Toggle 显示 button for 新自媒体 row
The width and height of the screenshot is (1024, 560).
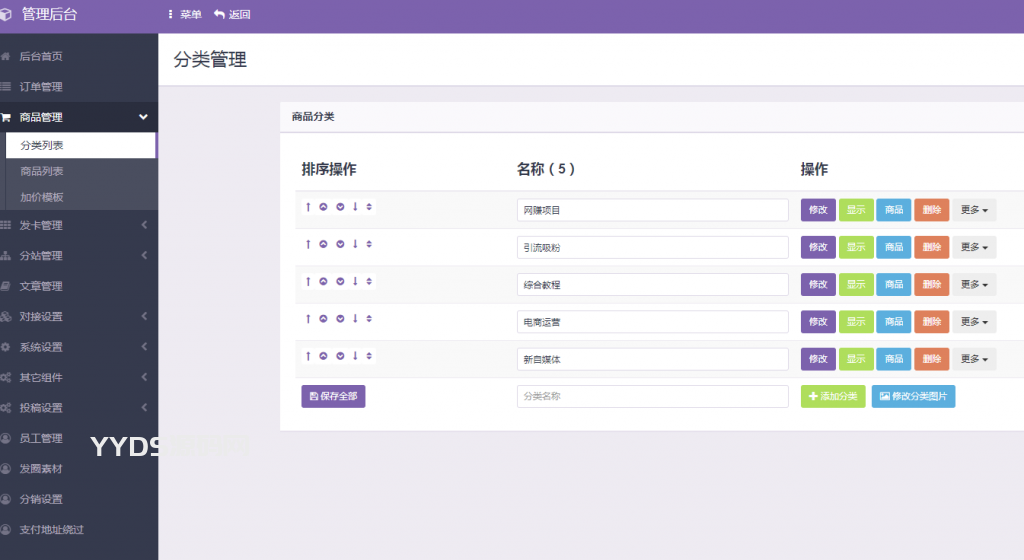pos(856,359)
